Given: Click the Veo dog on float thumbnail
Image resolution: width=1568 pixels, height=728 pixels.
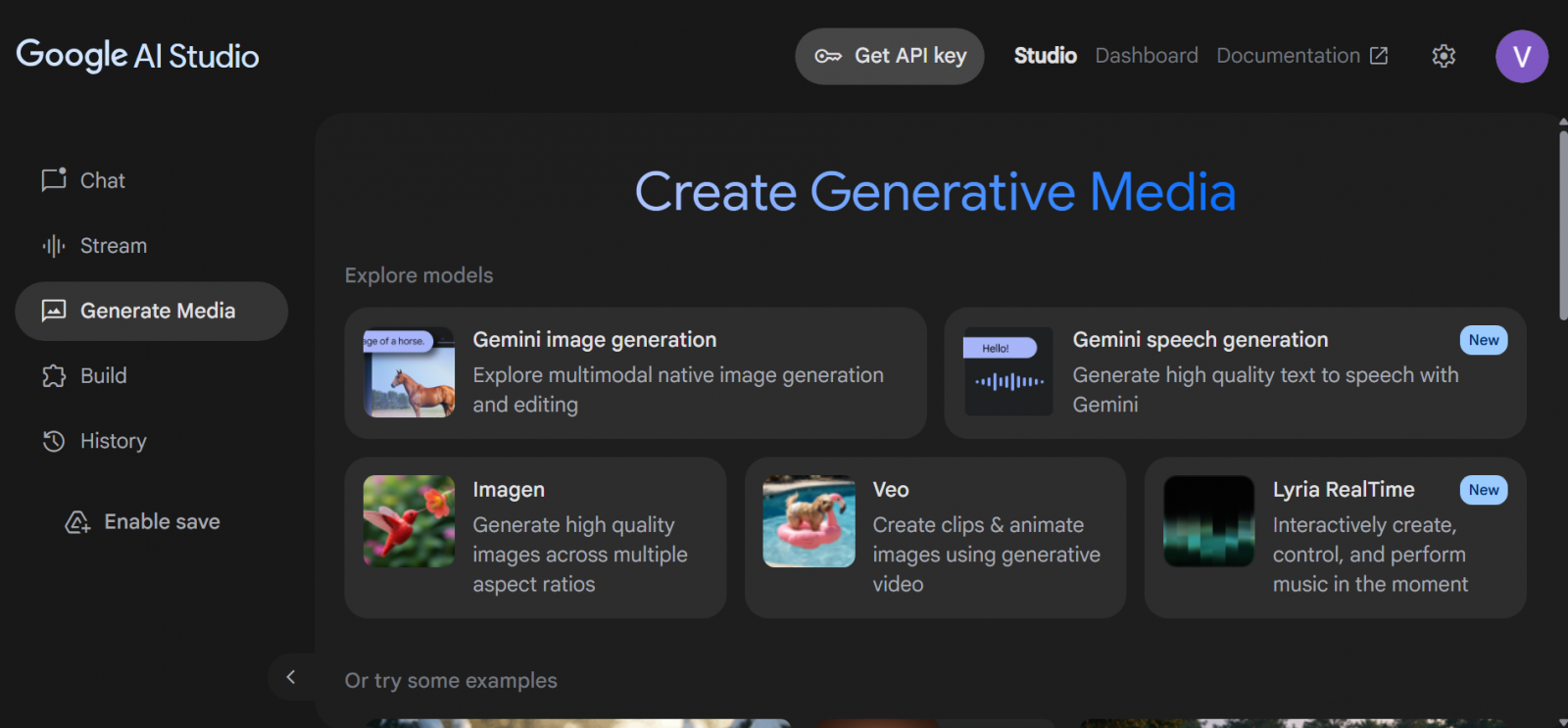Looking at the screenshot, I should 808,521.
